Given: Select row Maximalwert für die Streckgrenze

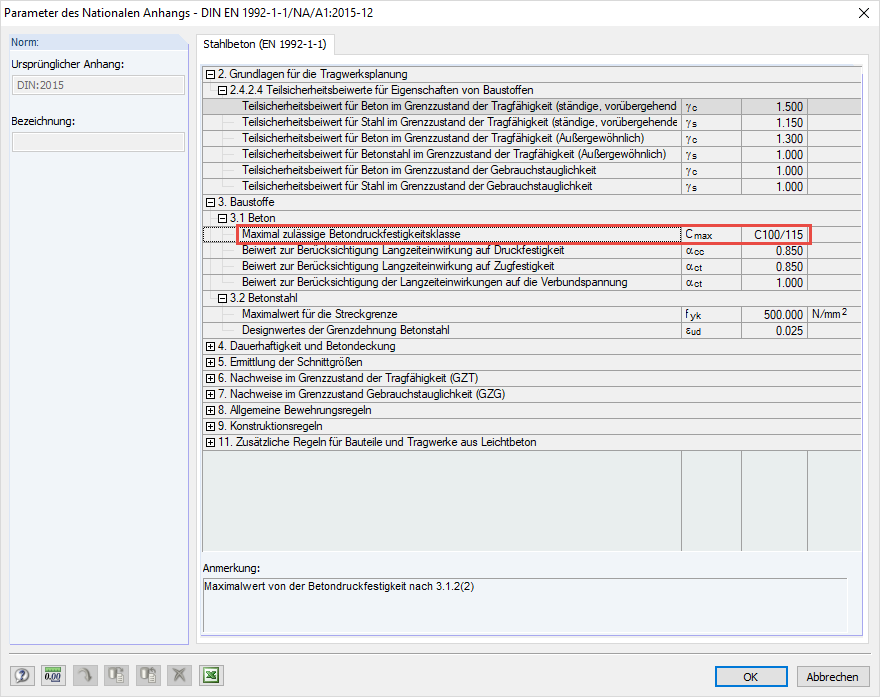Looking at the screenshot, I should pos(531,315).
